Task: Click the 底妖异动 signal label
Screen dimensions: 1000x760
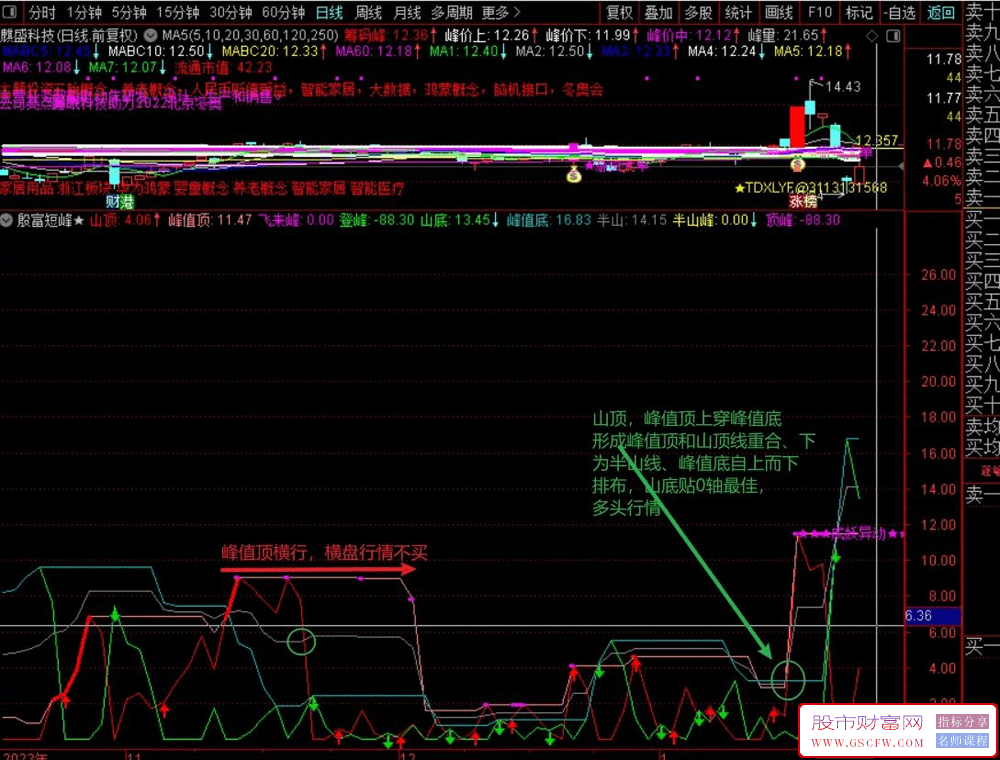Action: coord(859,534)
